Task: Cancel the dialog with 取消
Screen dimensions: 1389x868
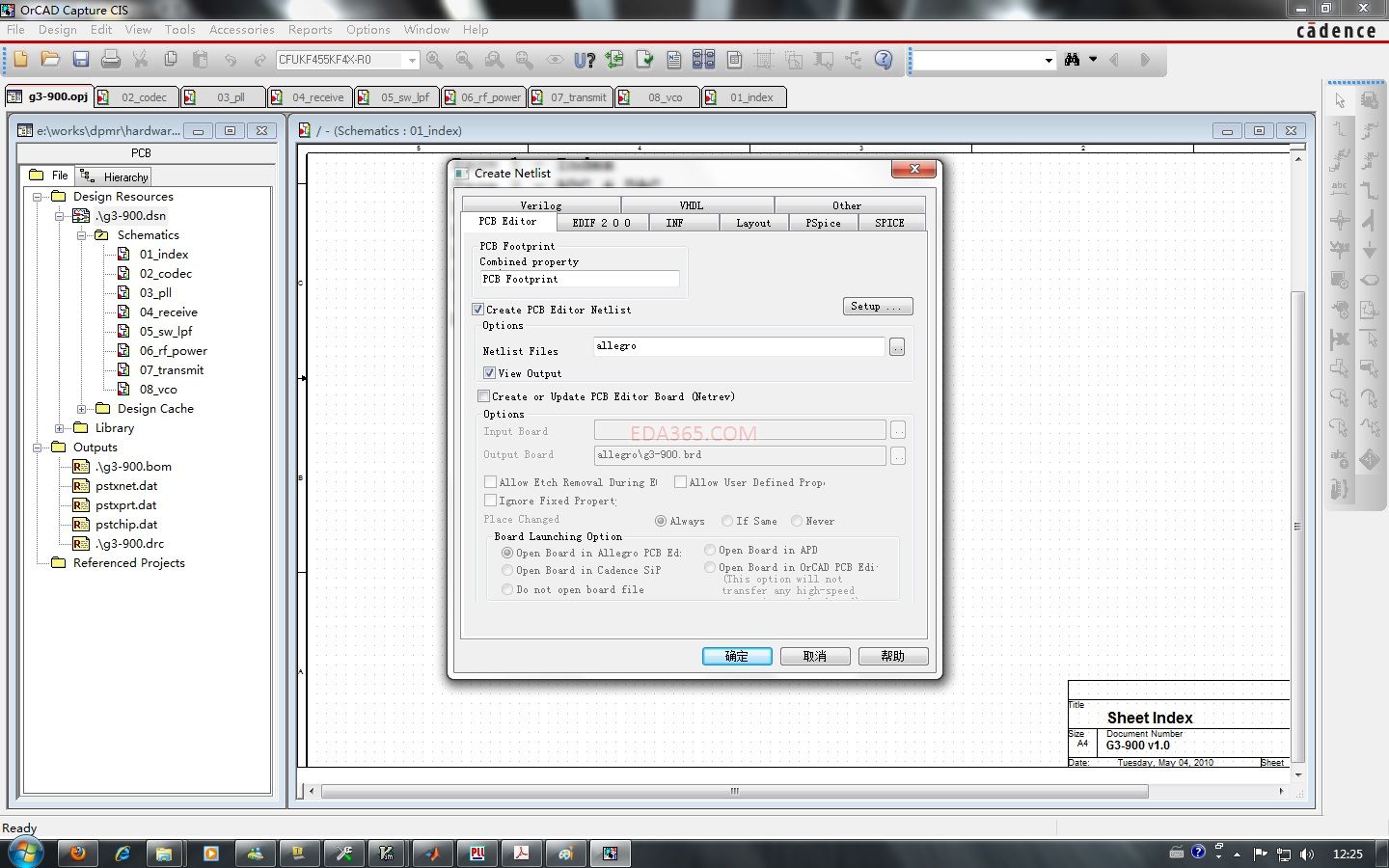Action: (x=815, y=656)
